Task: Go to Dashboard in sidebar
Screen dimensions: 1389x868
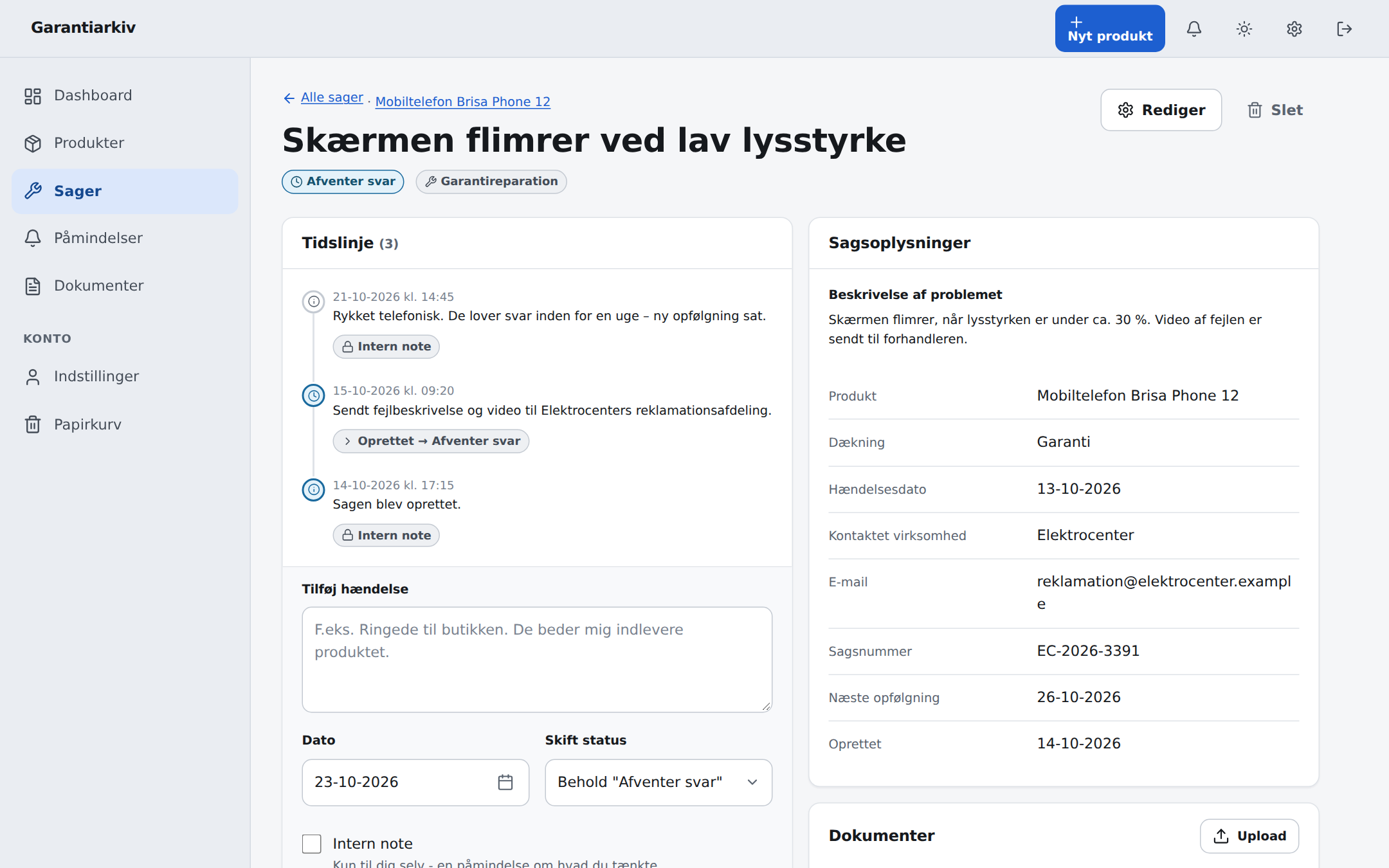Action: (125, 96)
